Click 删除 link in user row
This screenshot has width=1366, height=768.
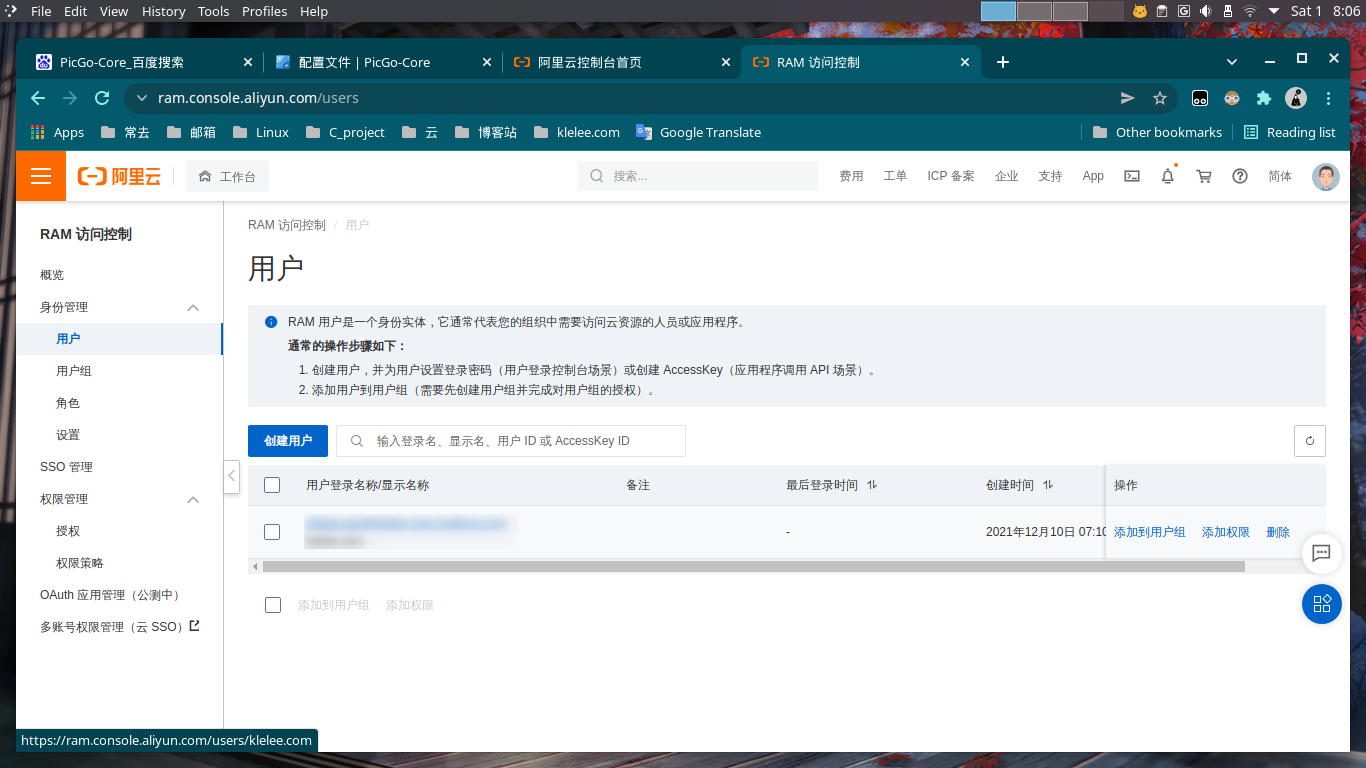1278,532
